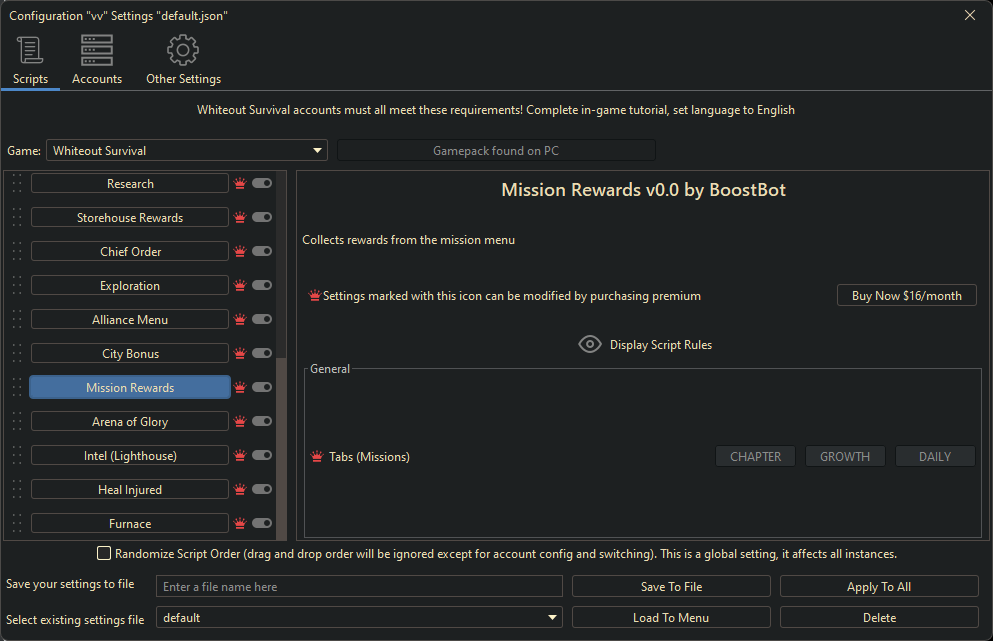
Task: Click the crown icon beside Arena of Glory
Action: 240,421
